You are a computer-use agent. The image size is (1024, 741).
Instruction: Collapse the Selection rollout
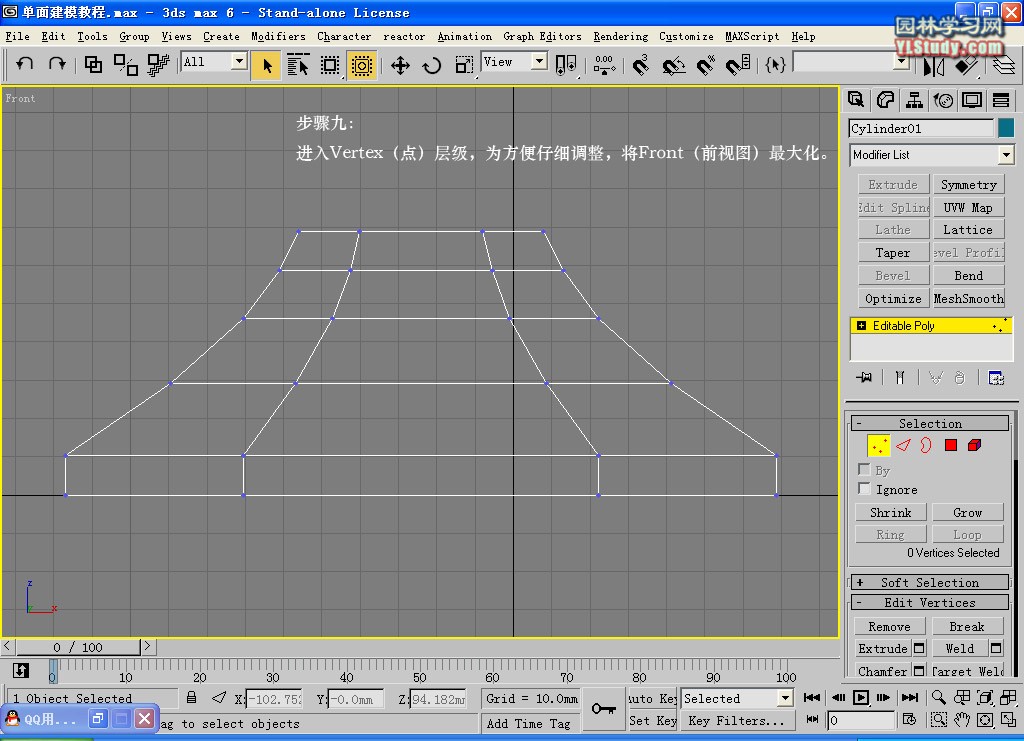(930, 423)
